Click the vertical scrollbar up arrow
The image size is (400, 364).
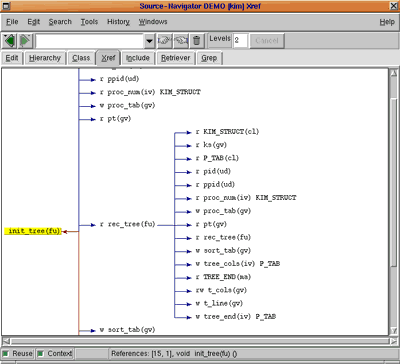click(x=393, y=73)
